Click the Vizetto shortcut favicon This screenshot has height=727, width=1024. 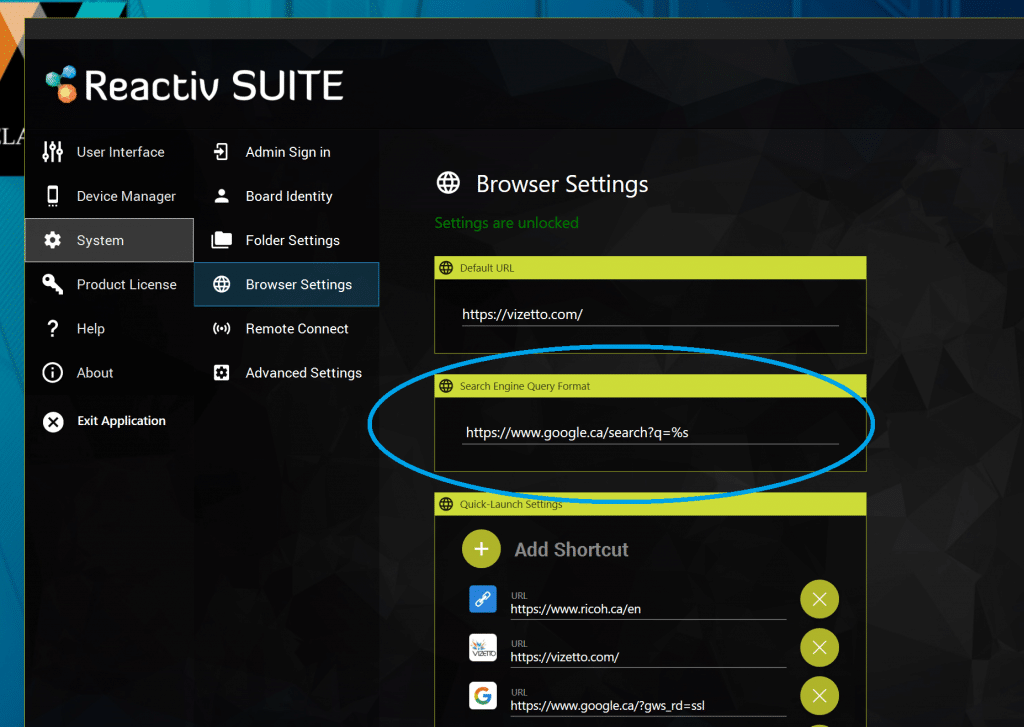point(483,647)
